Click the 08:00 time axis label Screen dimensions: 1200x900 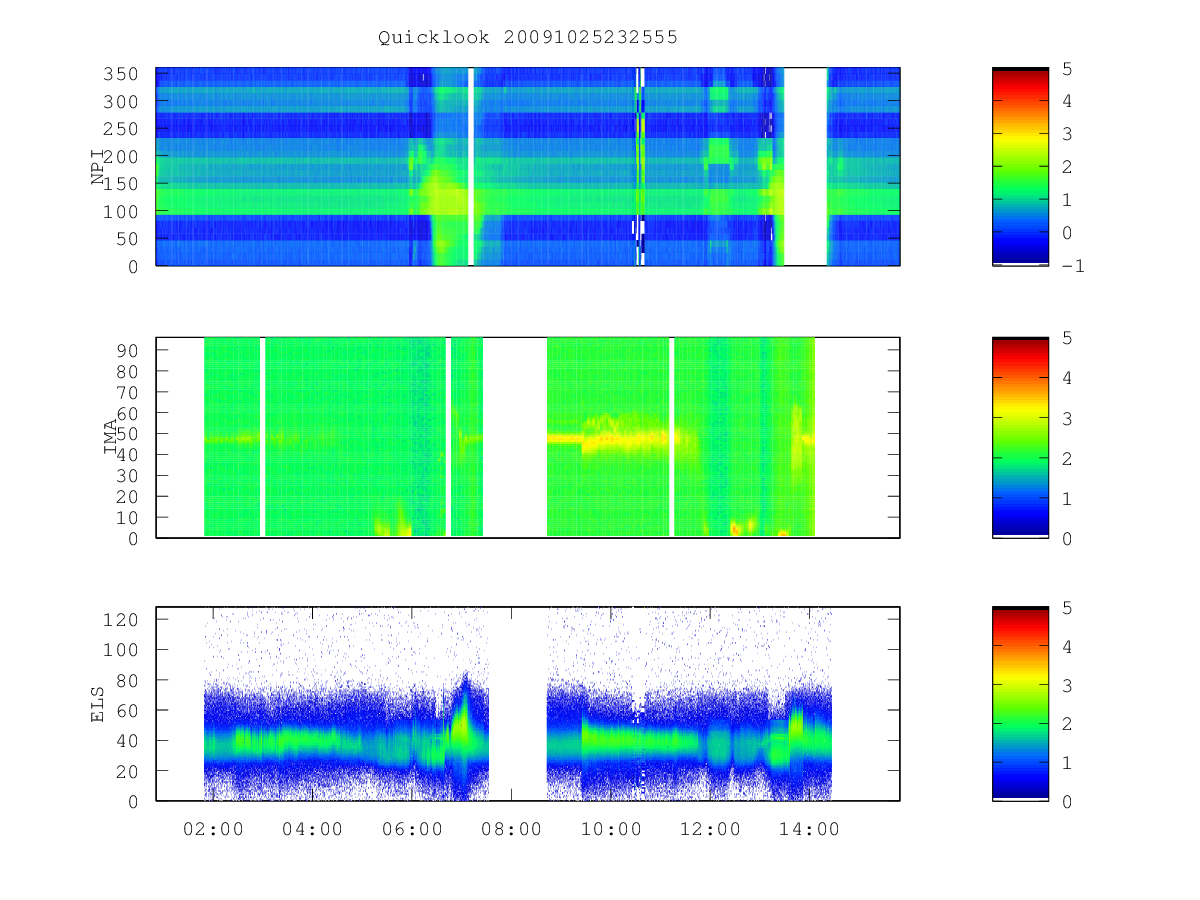coord(511,829)
